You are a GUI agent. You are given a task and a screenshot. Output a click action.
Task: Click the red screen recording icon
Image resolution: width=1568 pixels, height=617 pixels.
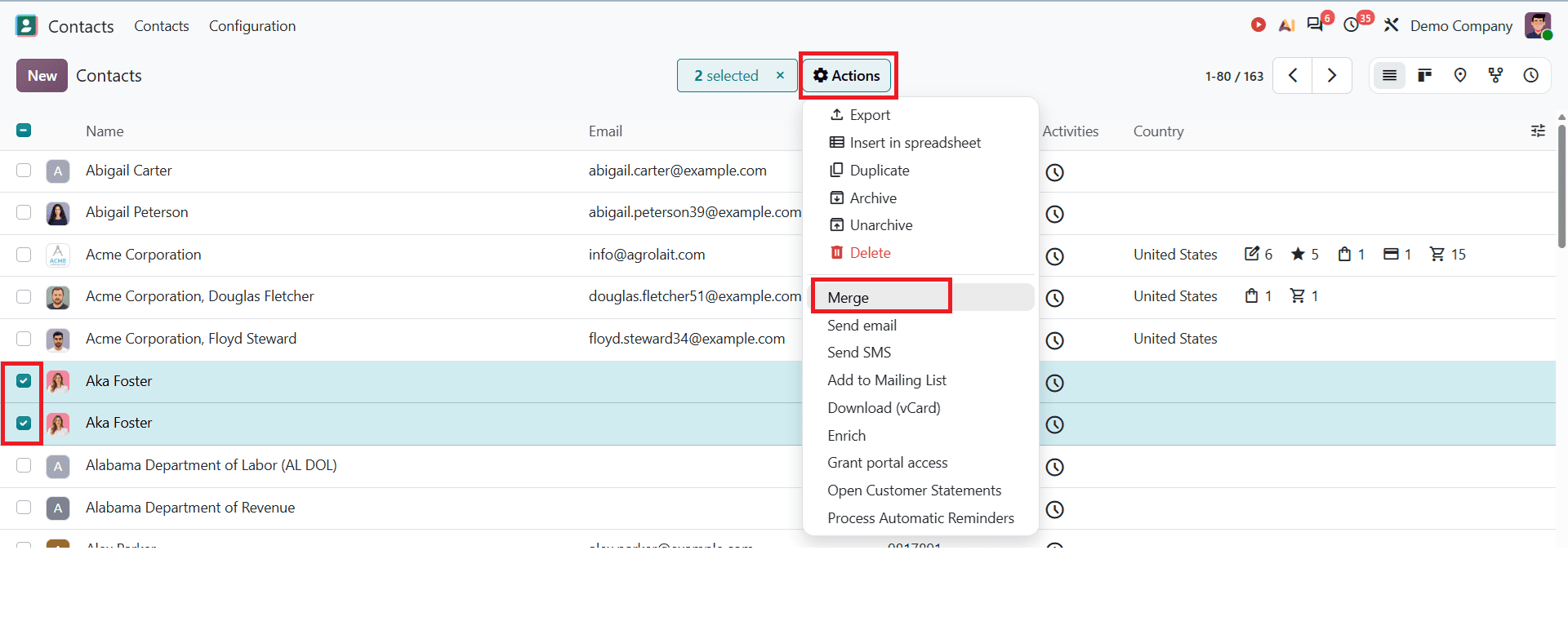[x=1258, y=25]
